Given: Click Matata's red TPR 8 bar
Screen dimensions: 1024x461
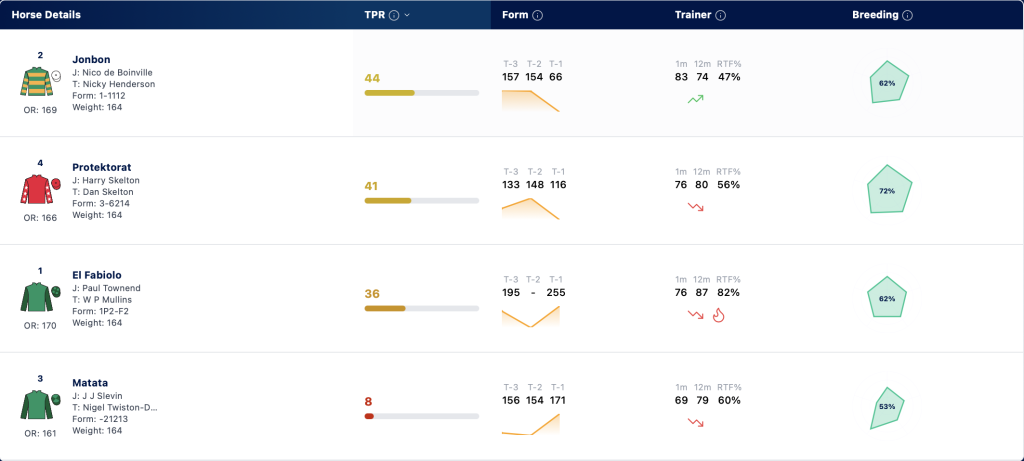Looking at the screenshot, I should point(369,416).
